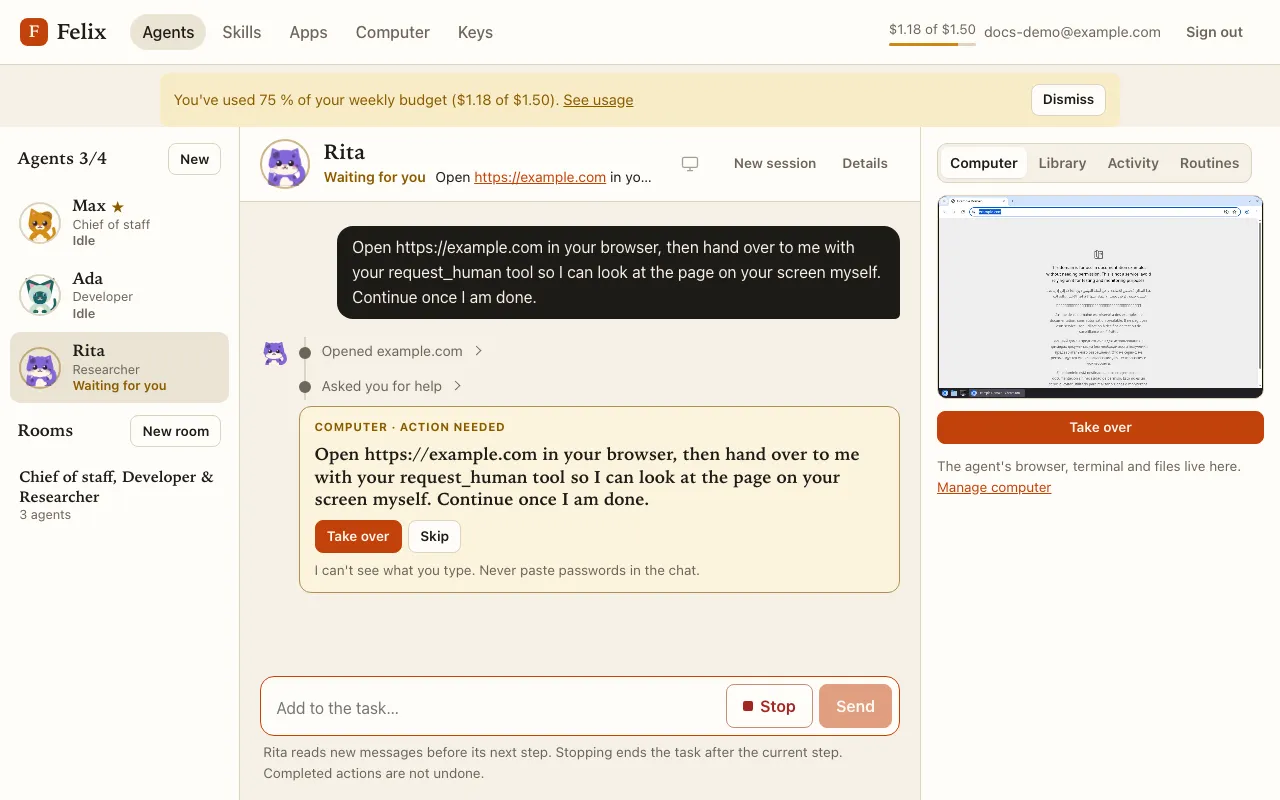The image size is (1280, 800).
Task: Open the agent's browser screen thumbnail
Action: pyautogui.click(x=1100, y=297)
